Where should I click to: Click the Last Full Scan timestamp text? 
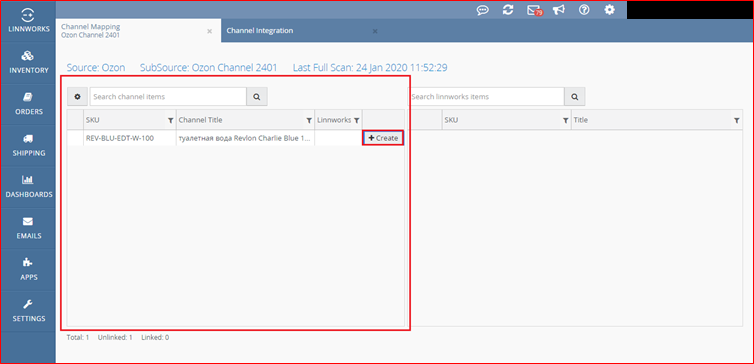(x=370, y=68)
